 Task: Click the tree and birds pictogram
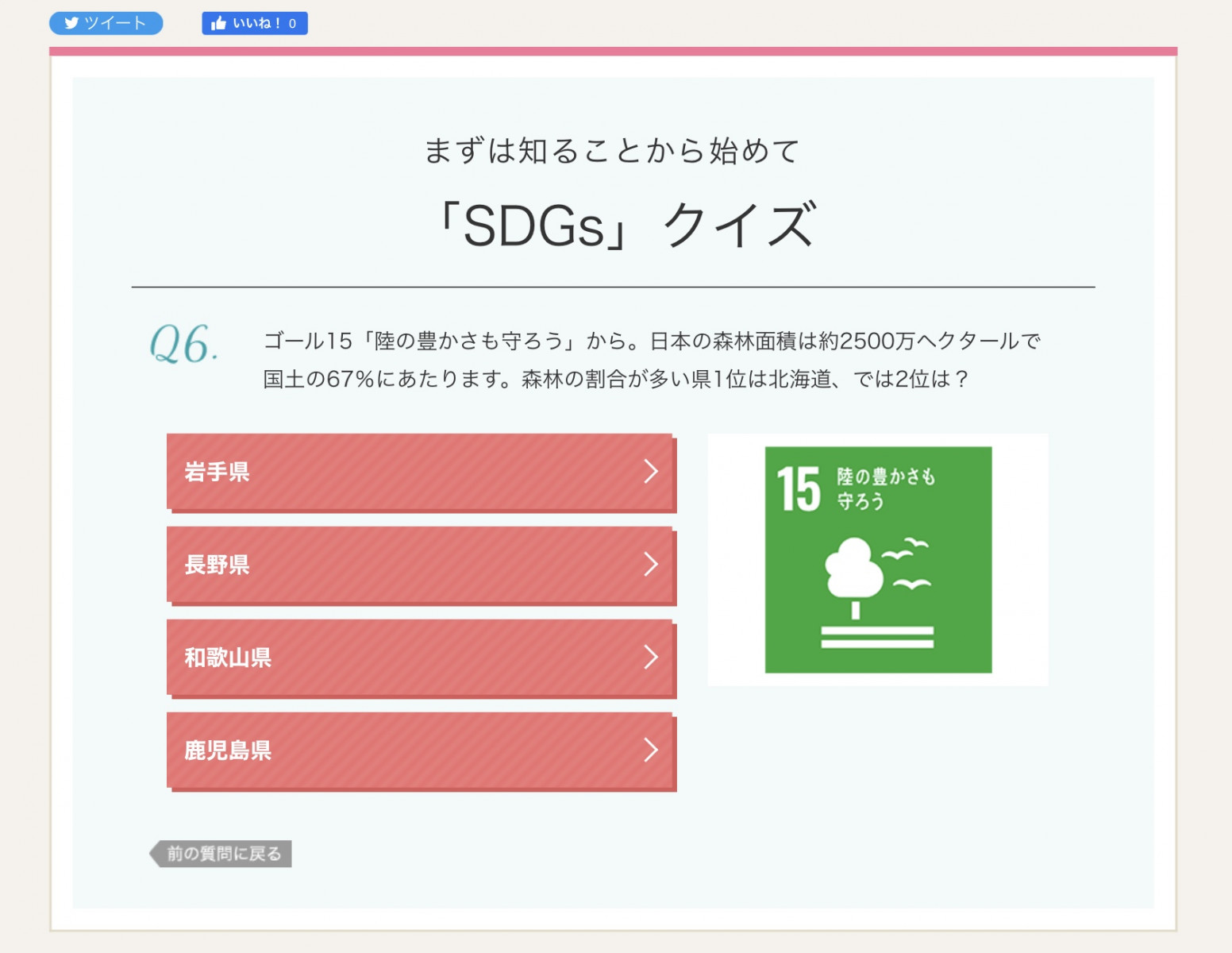point(877,592)
